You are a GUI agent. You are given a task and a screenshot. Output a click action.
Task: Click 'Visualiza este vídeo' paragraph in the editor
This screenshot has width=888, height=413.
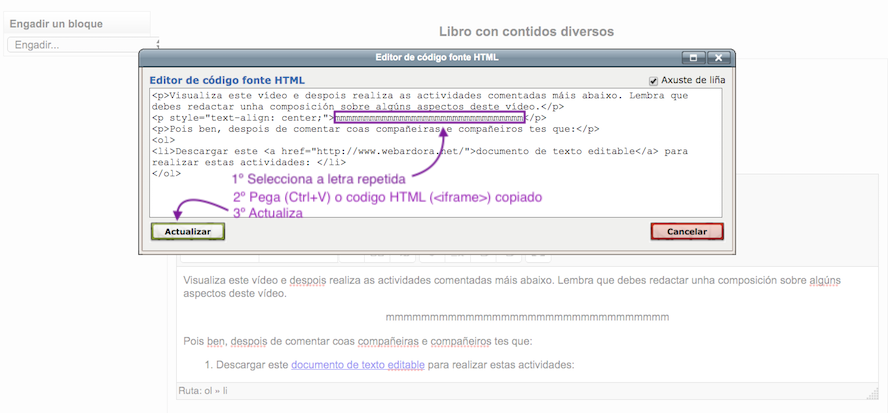click(x=400, y=280)
